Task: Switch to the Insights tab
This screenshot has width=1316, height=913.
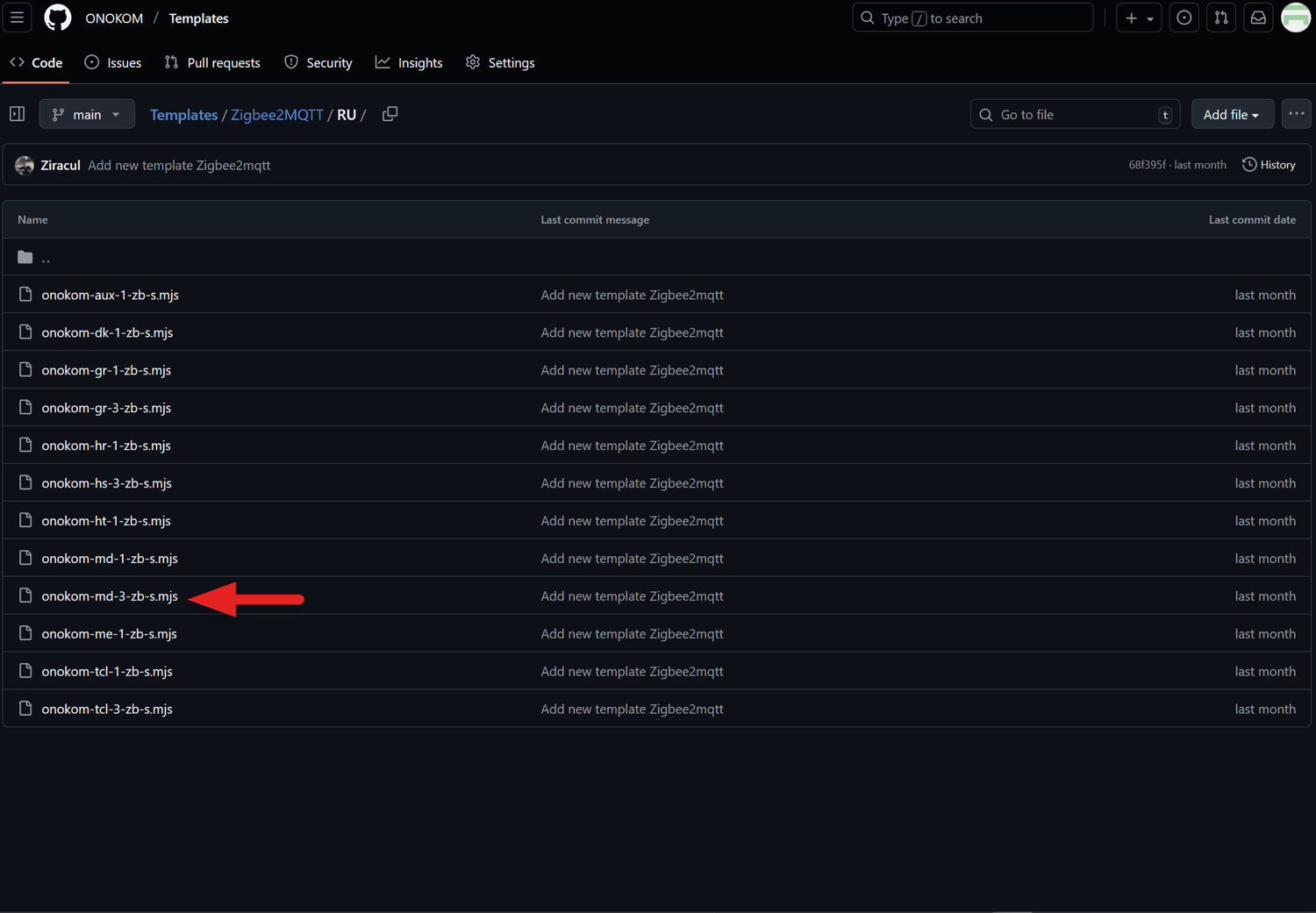Action: pos(409,63)
